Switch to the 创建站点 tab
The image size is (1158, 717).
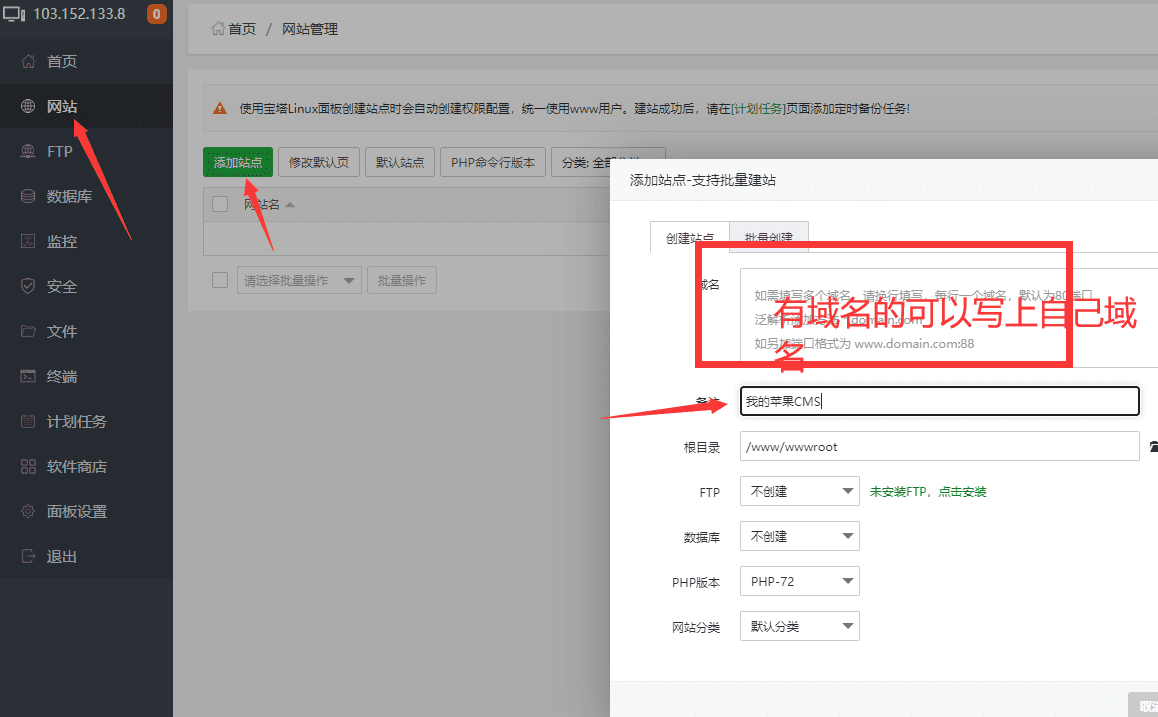coord(690,237)
